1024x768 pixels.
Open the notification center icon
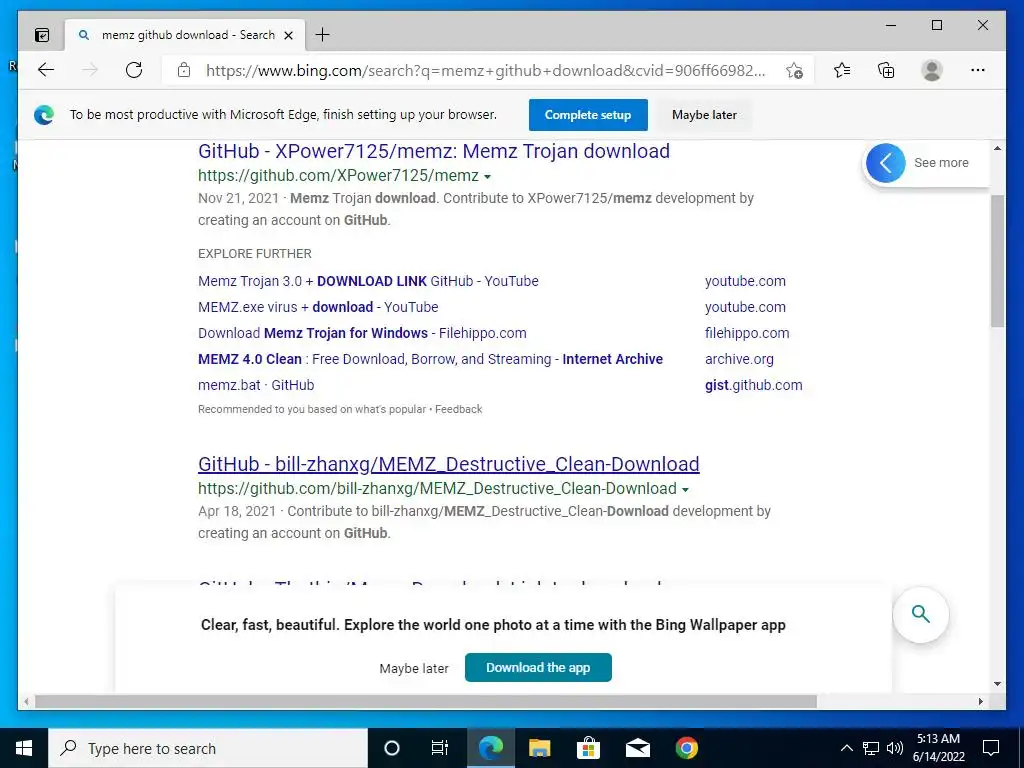[x=991, y=748]
